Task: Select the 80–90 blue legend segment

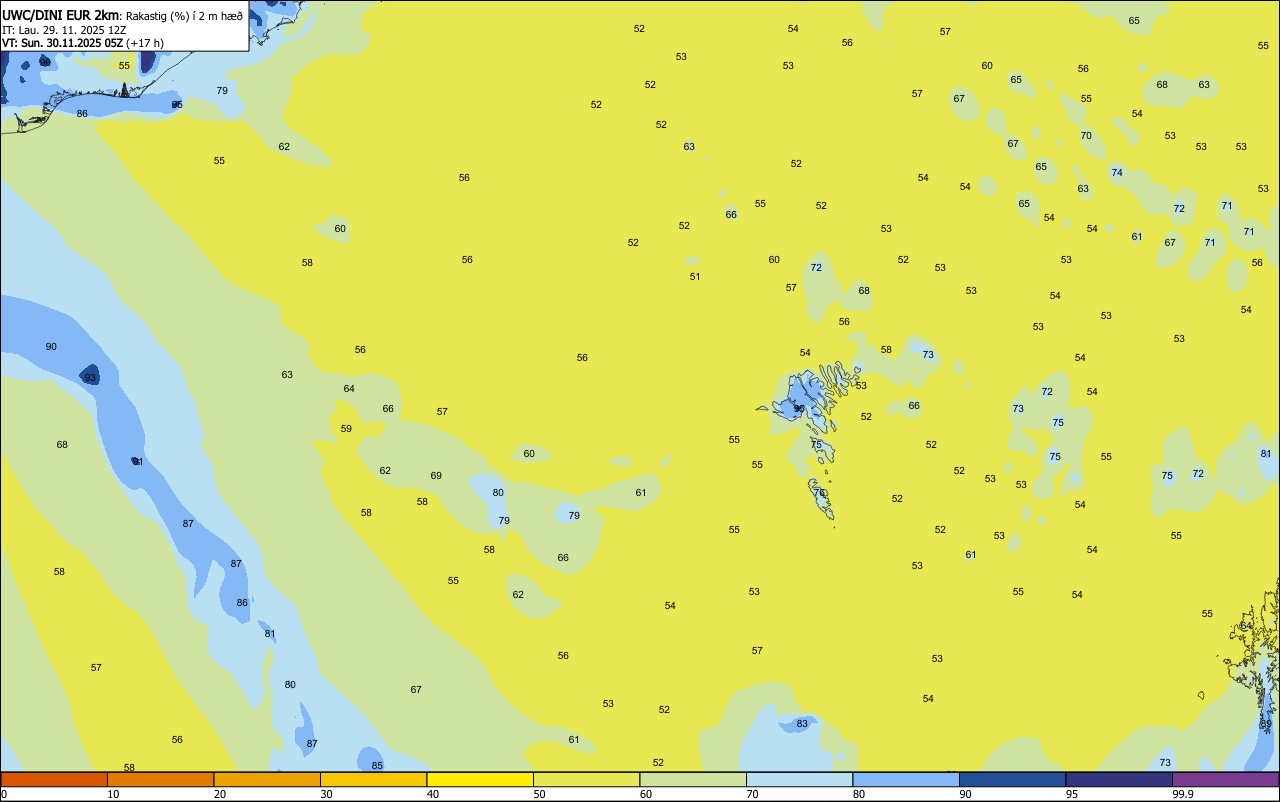Action: pyautogui.click(x=906, y=779)
